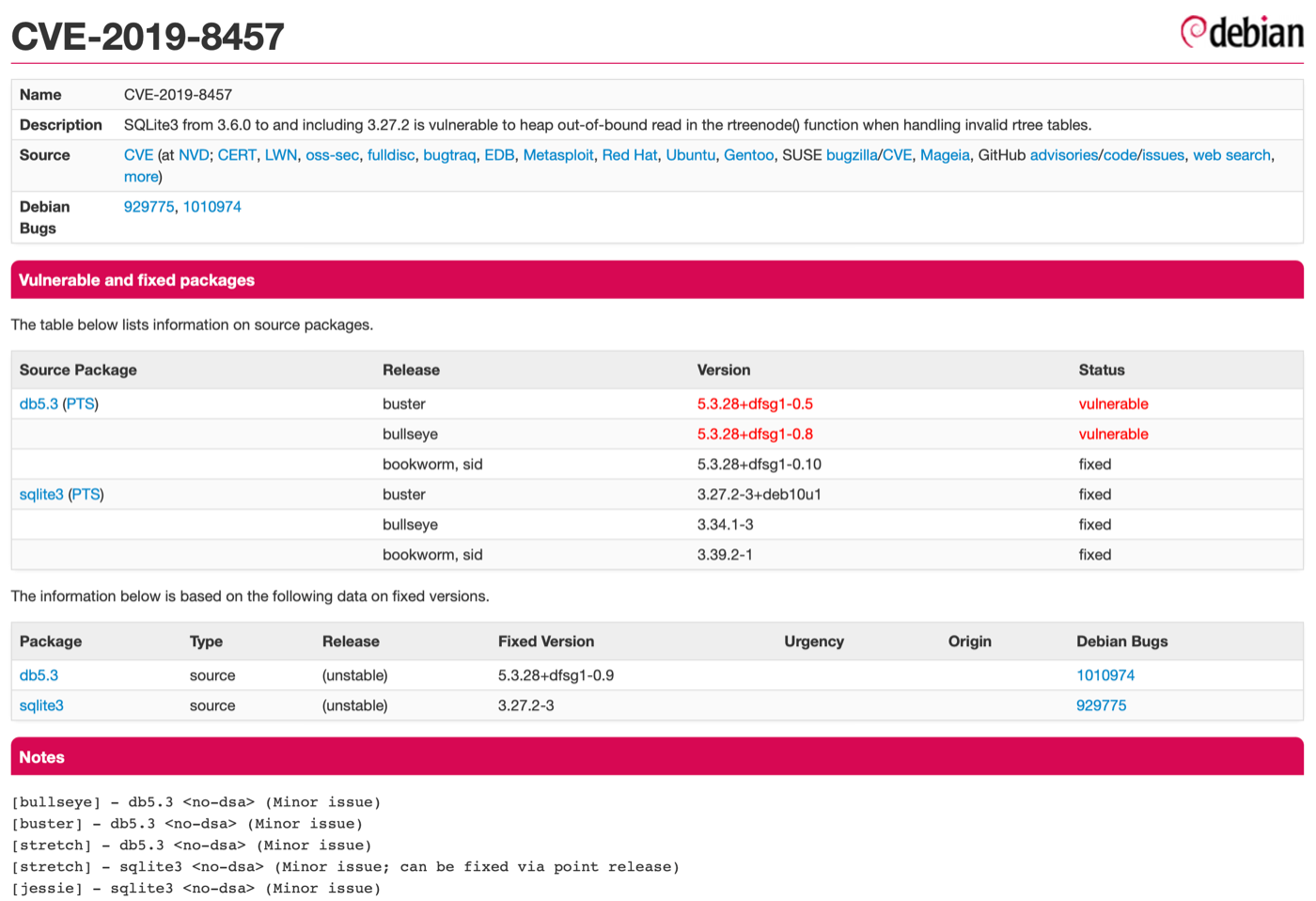Viewport: 1316px width, 901px height.
Task: Click note line for bullseye db5.3
Action: (x=196, y=802)
